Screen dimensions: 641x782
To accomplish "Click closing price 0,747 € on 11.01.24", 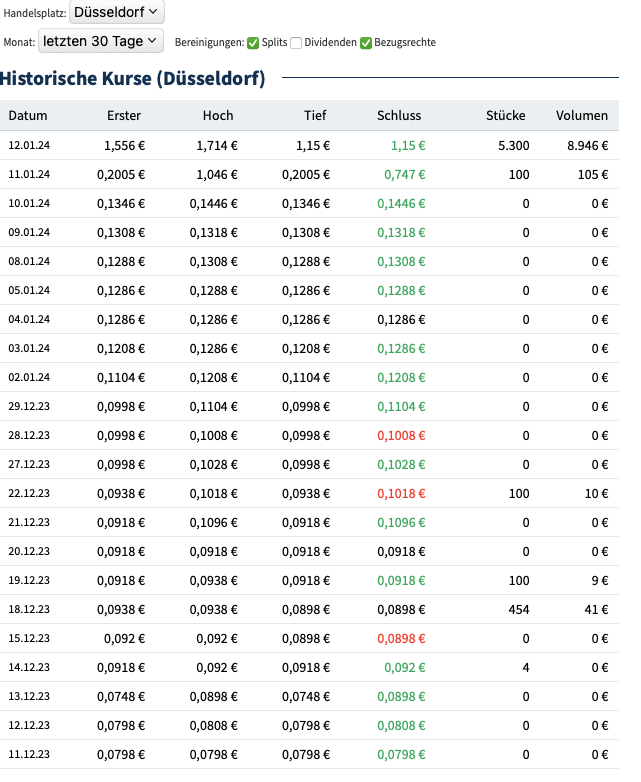I will tap(405, 174).
